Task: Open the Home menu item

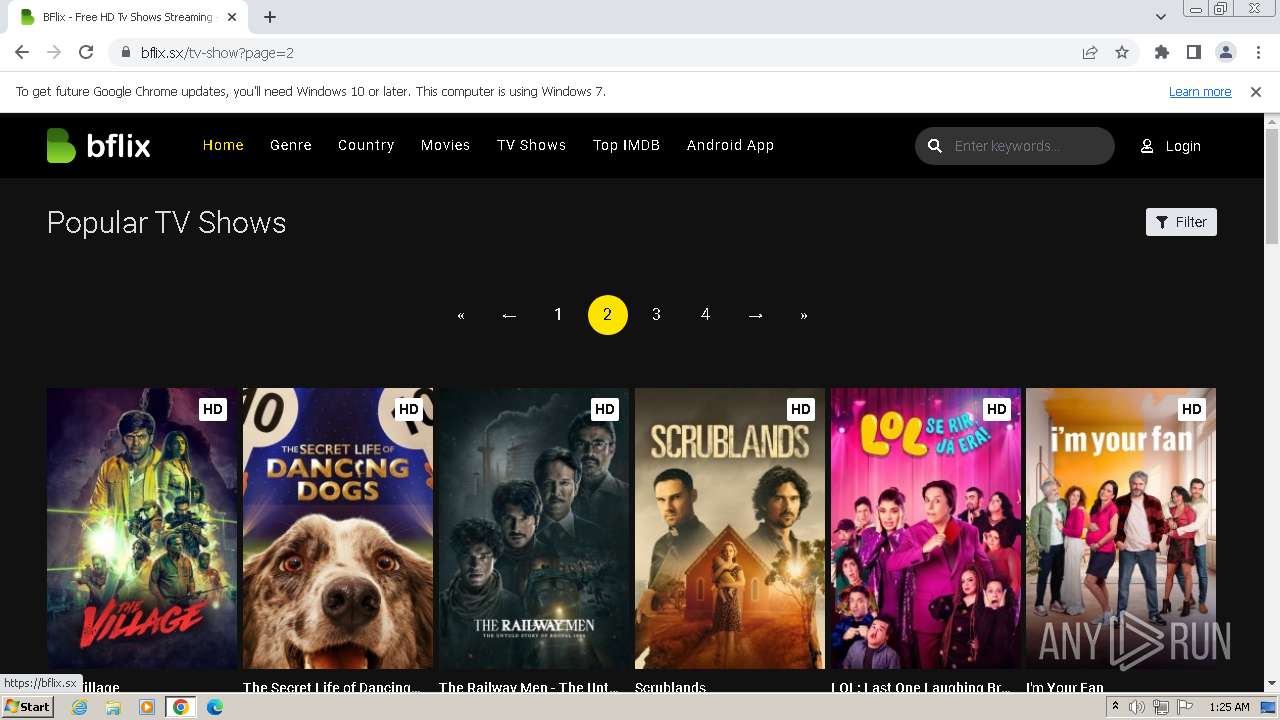Action: [223, 145]
